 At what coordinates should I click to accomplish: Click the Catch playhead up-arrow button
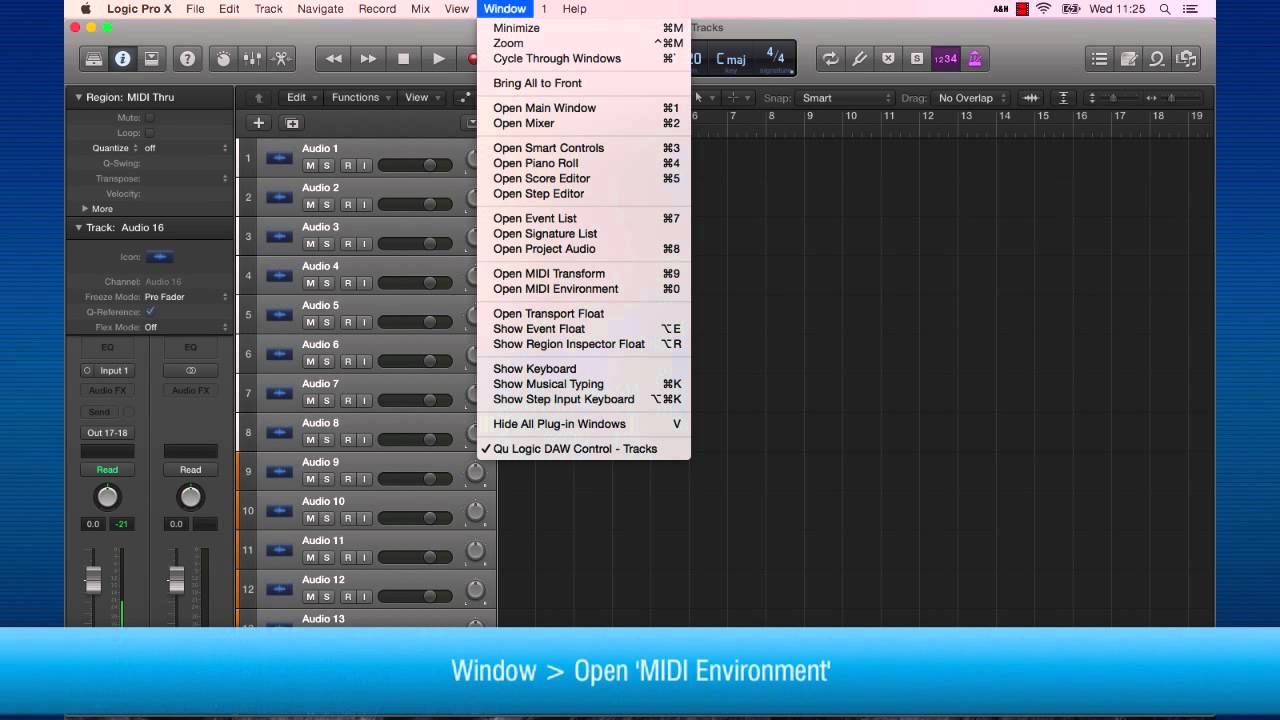tap(259, 98)
